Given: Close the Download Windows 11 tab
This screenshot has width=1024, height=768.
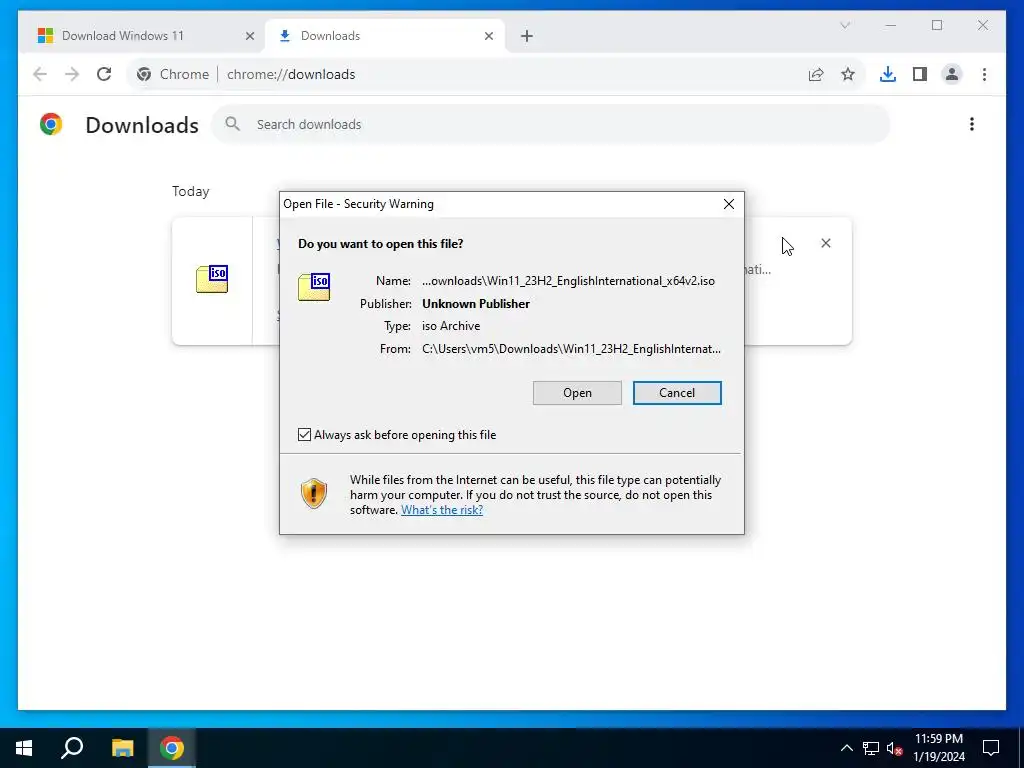Looking at the screenshot, I should tap(249, 36).
